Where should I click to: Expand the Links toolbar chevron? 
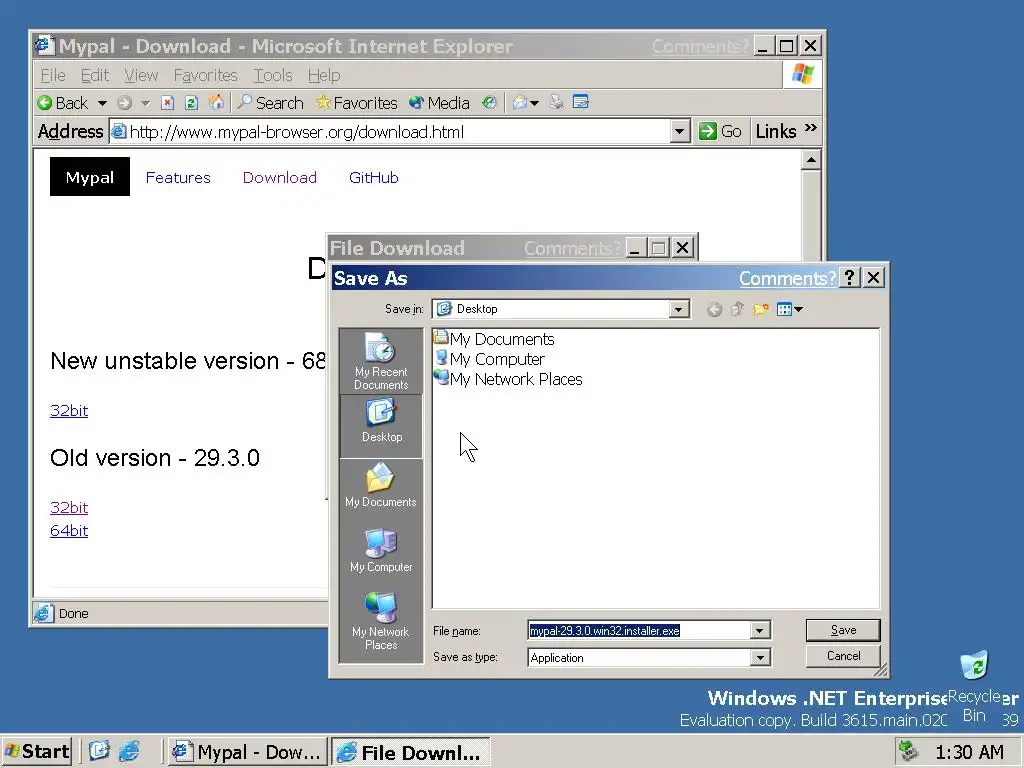coord(810,128)
